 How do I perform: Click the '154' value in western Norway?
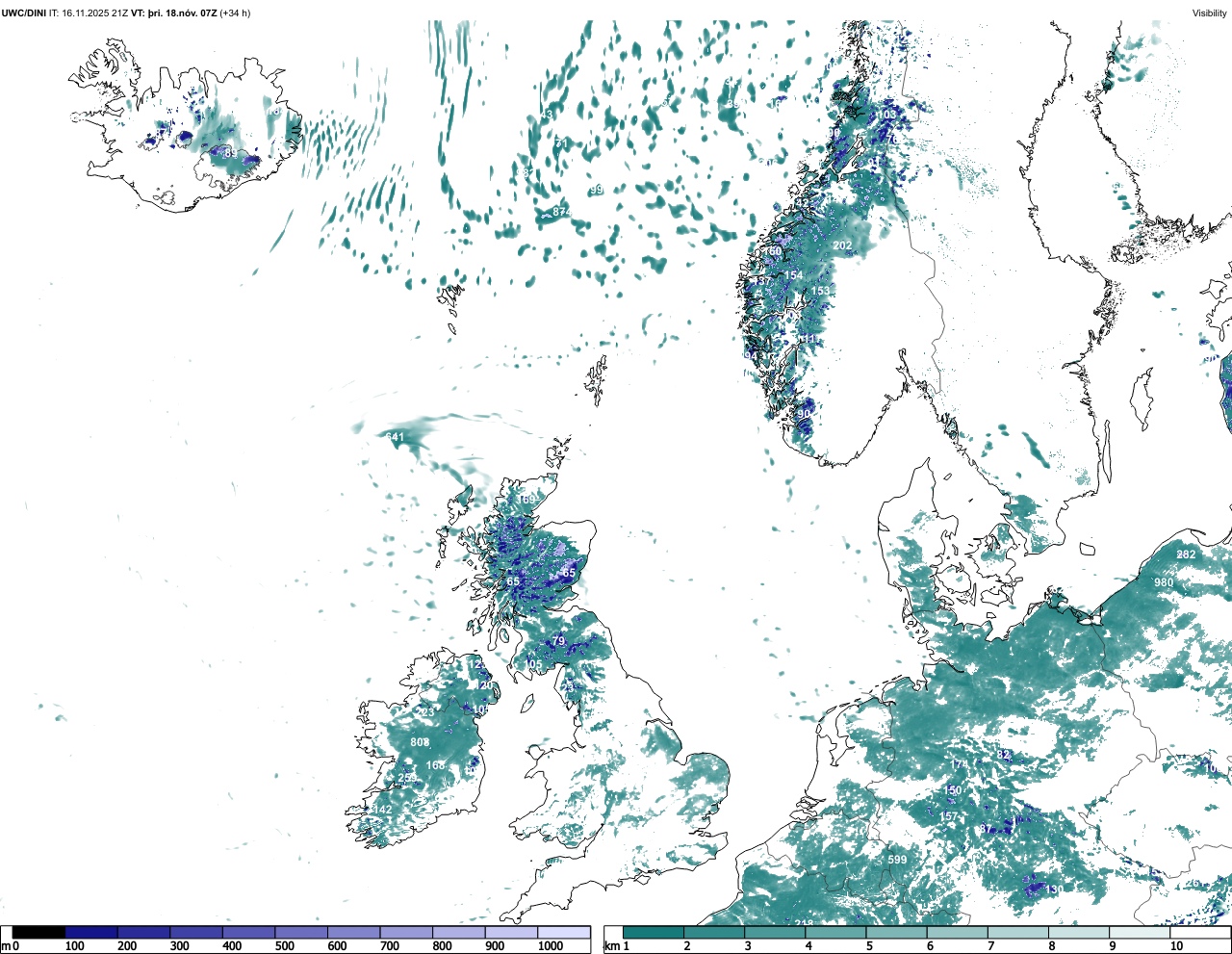793,275
